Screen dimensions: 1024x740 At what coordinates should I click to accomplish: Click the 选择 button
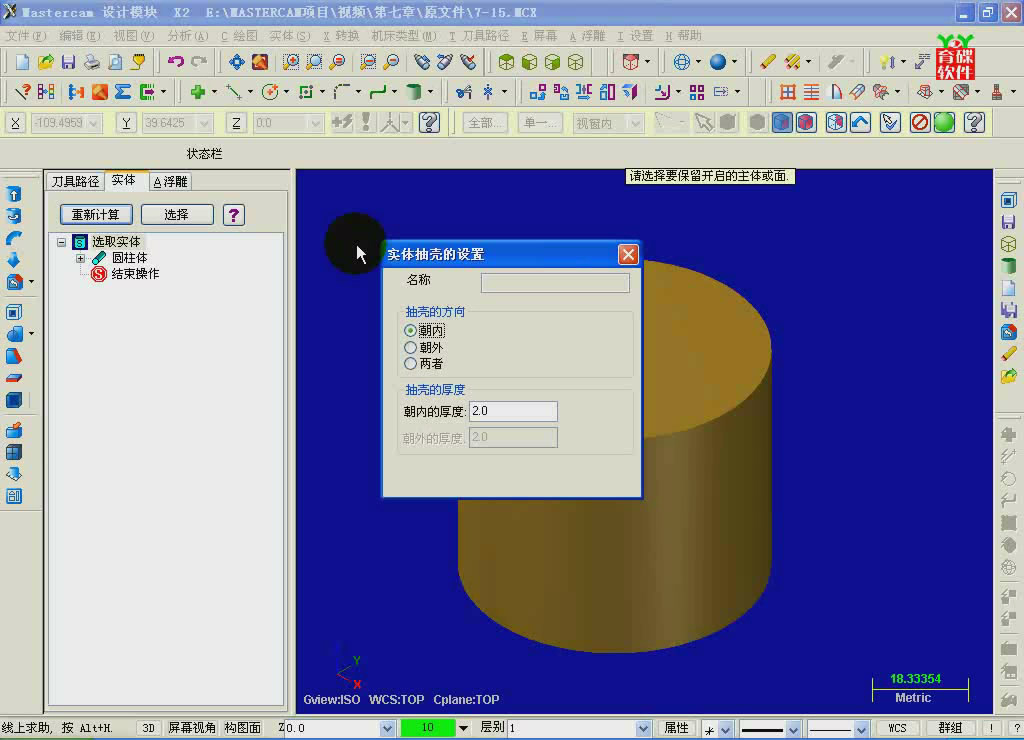176,215
